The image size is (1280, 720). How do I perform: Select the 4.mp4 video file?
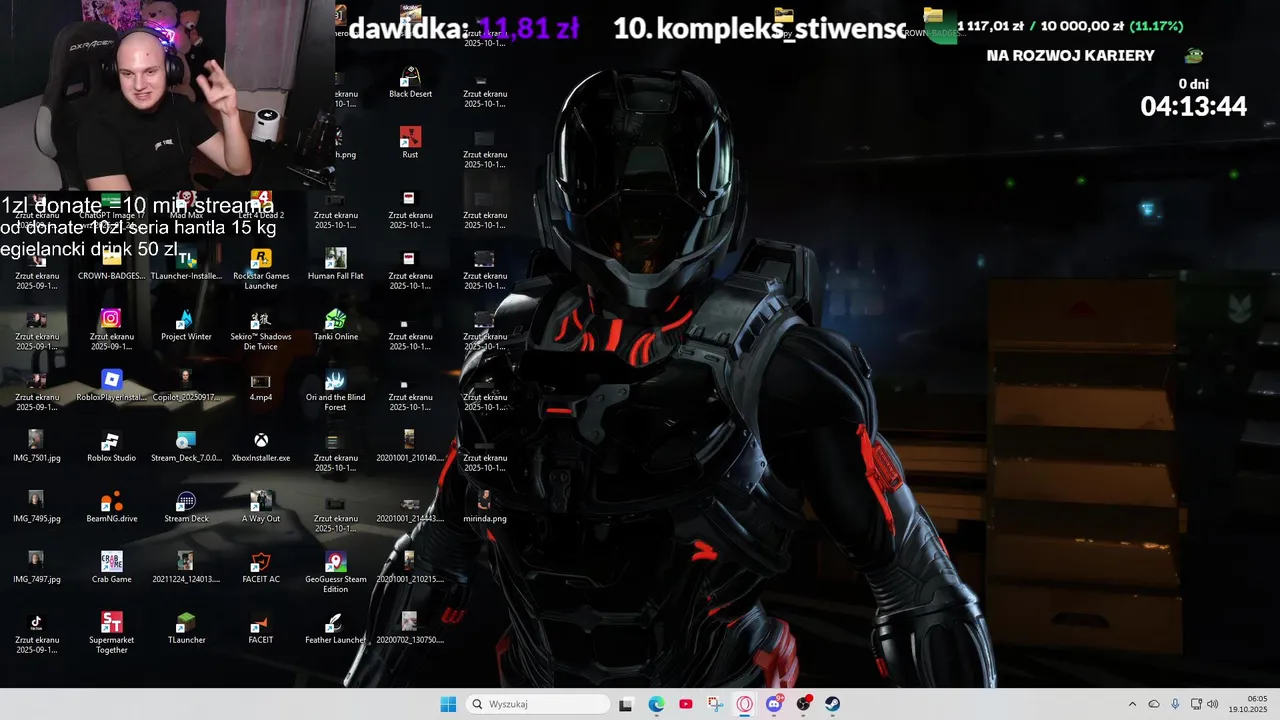pos(261,387)
